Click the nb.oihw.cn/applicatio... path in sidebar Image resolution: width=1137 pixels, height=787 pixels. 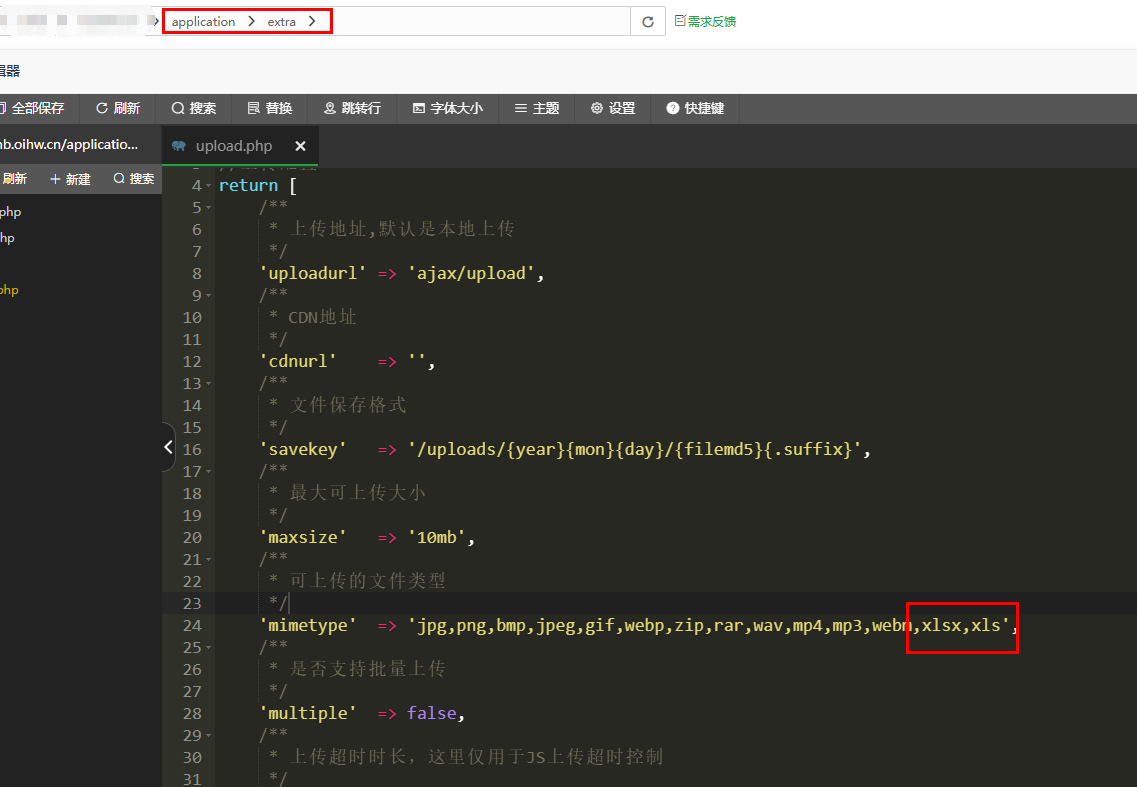[69, 144]
